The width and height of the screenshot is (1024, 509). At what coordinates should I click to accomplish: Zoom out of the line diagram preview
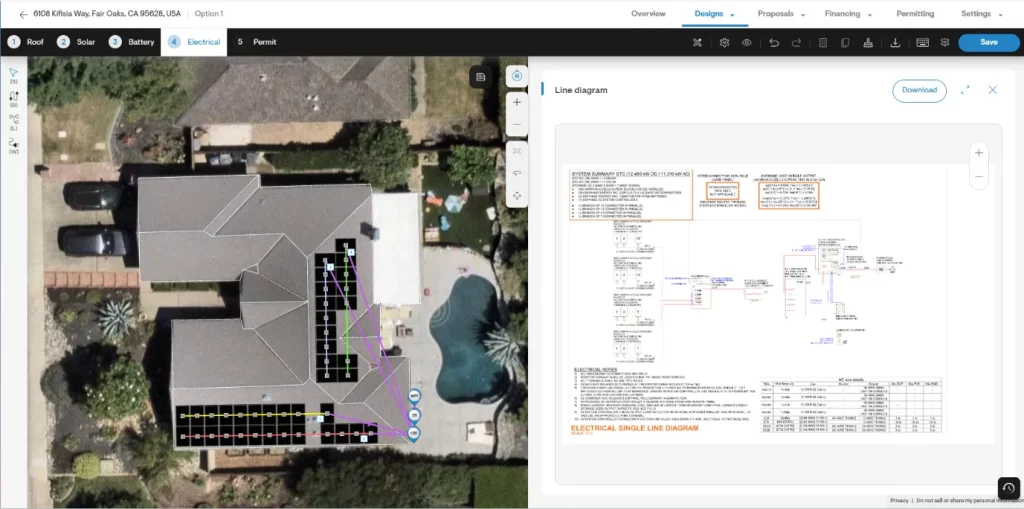point(978,177)
